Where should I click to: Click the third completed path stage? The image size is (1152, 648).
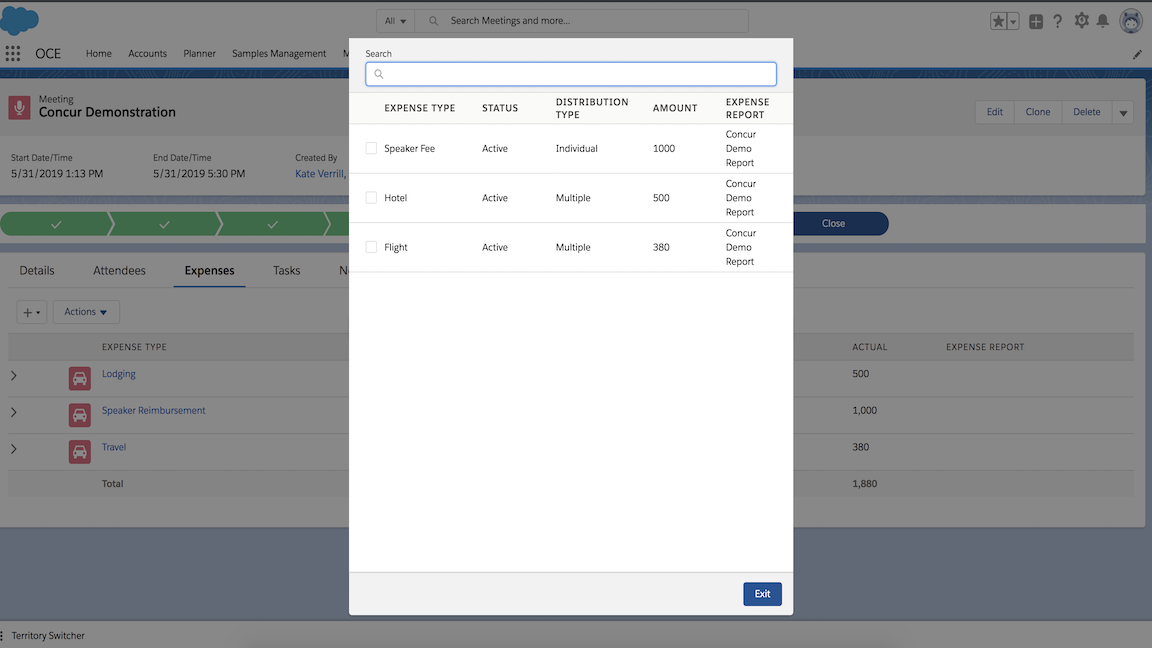[272, 224]
